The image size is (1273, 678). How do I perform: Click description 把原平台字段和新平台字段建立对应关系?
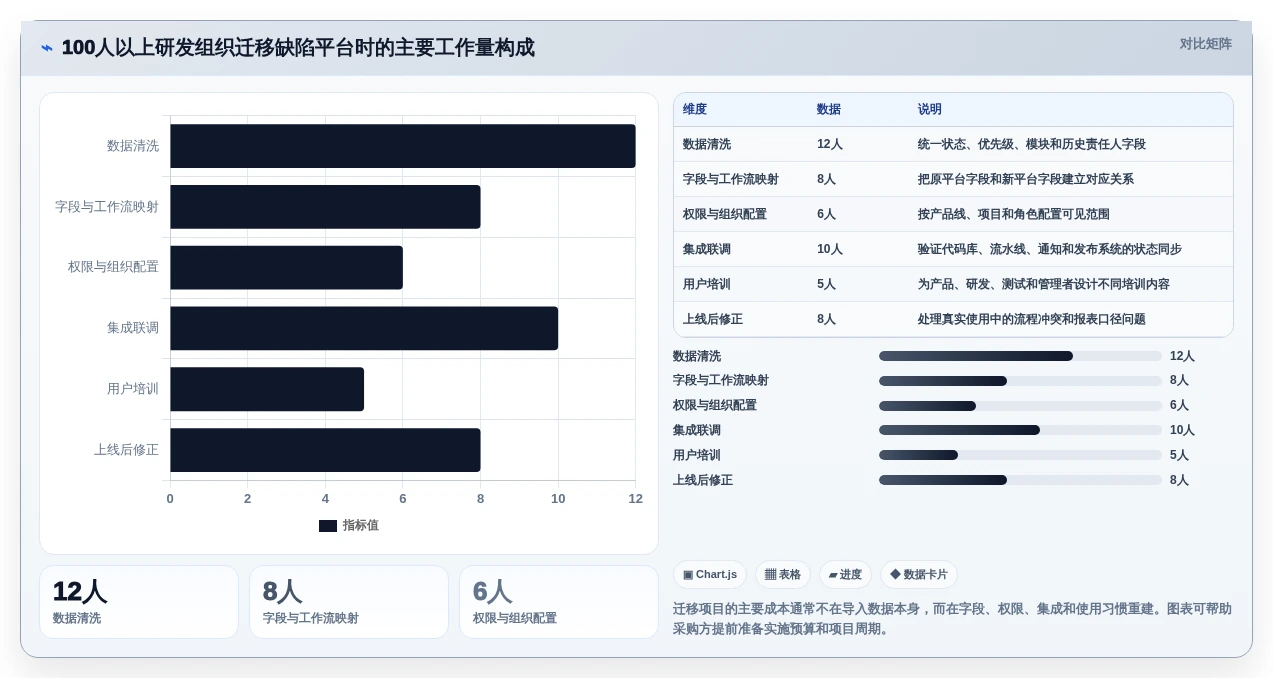click(x=1026, y=179)
